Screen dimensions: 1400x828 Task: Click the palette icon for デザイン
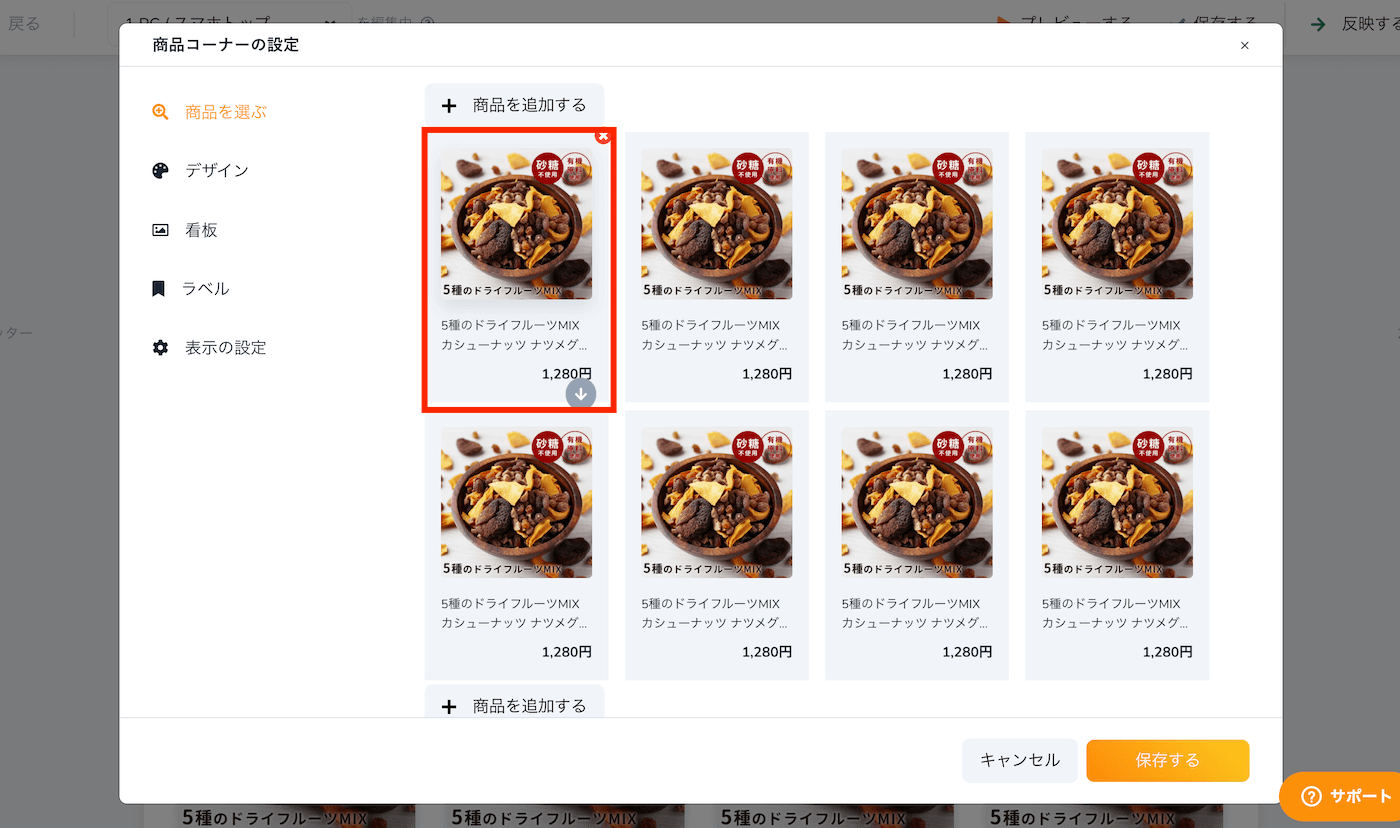[160, 171]
